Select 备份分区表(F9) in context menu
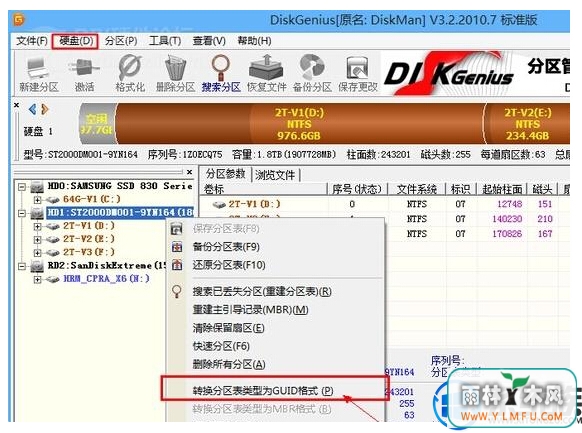 pyautogui.click(x=226, y=247)
